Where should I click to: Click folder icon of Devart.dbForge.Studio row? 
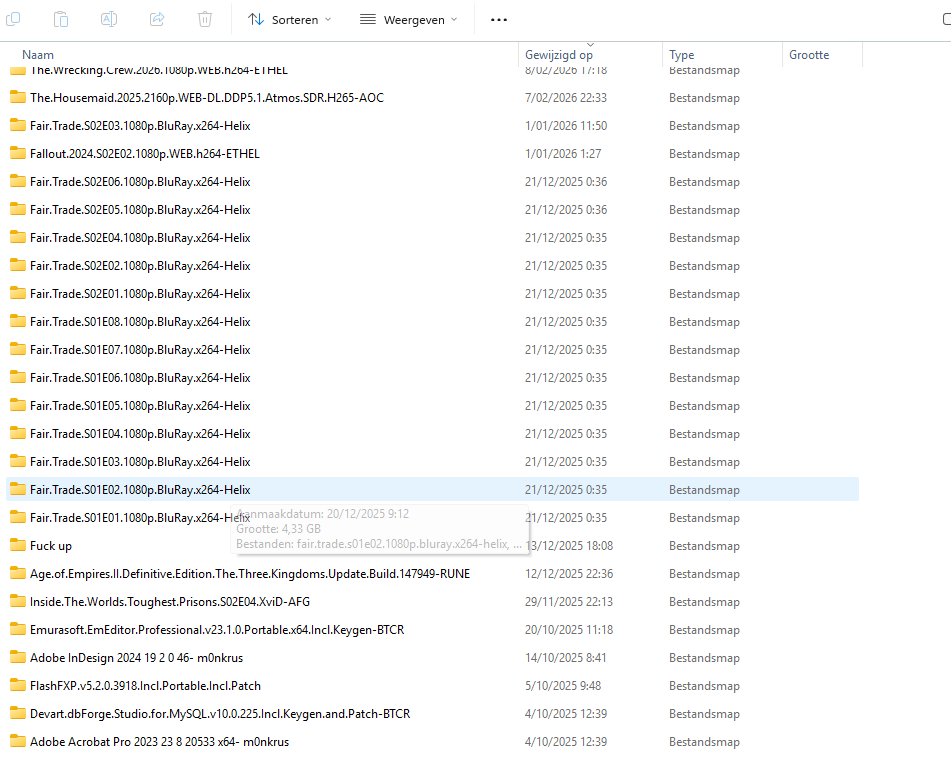(18, 713)
